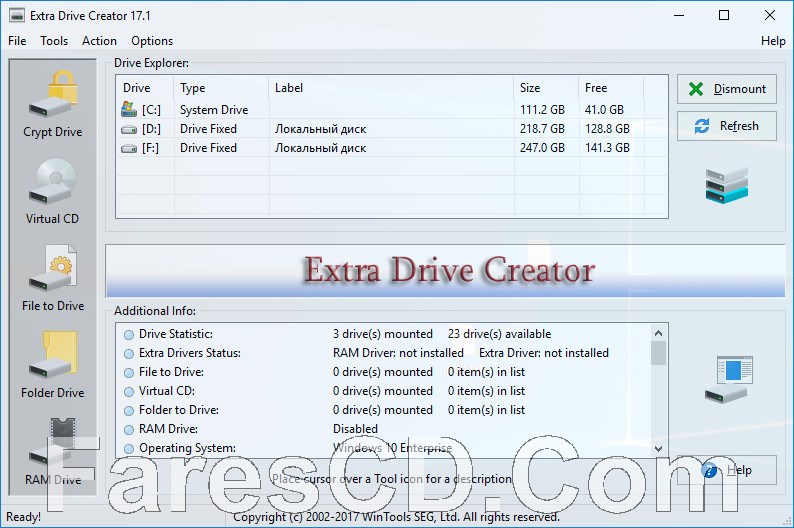The height and width of the screenshot is (528, 794).
Task: Sort list by Label column header
Action: click(391, 88)
